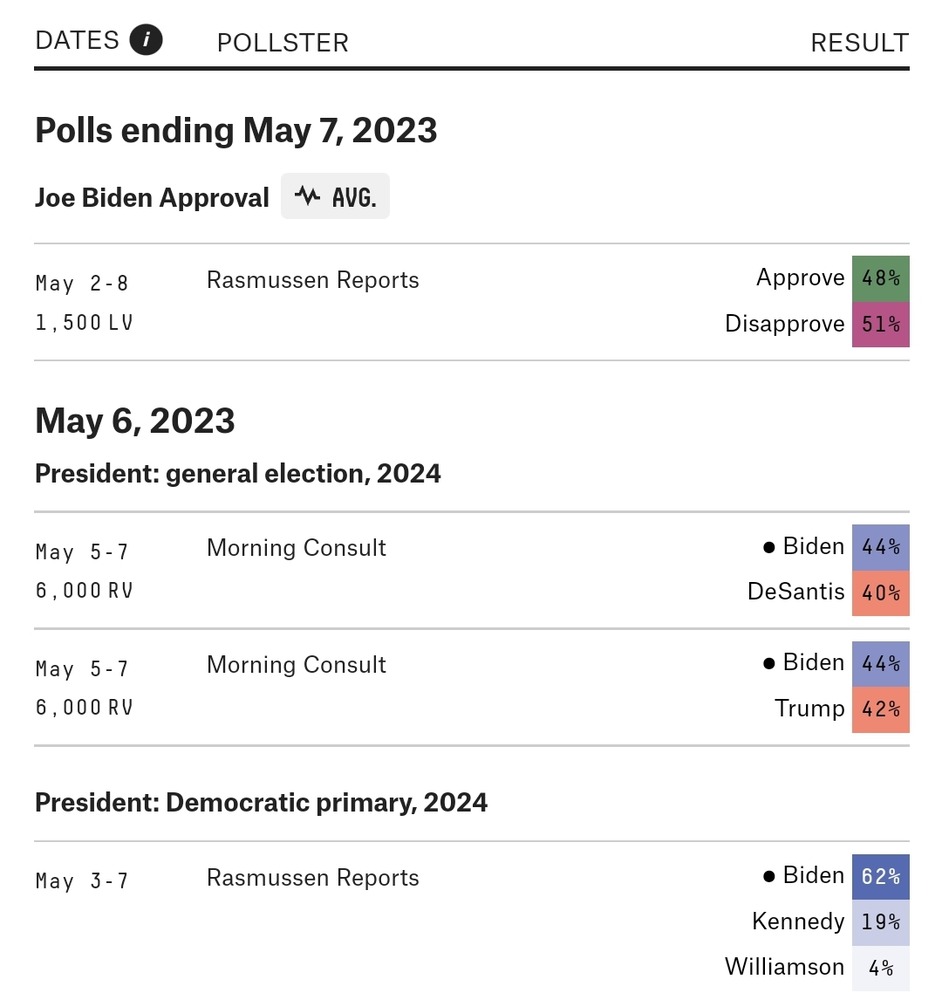942x1000 pixels.
Task: Open first Morning Consult Biden-DeSantis poll
Action: 296,548
